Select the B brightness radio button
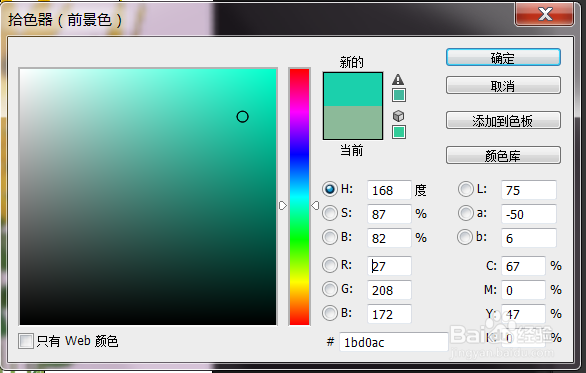The height and width of the screenshot is (373, 586). [330, 237]
